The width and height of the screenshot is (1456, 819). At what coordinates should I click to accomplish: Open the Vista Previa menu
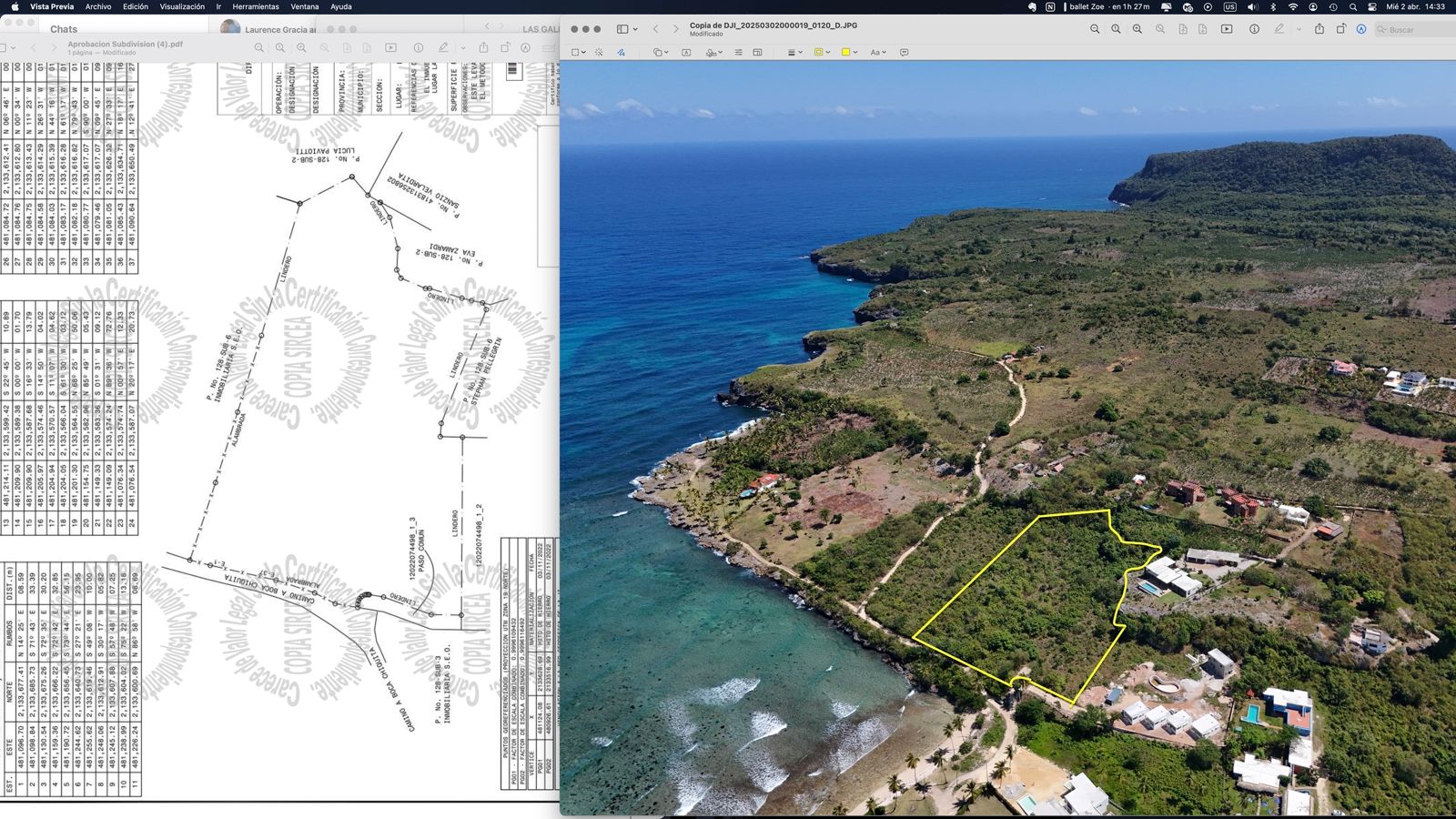coord(52,6)
